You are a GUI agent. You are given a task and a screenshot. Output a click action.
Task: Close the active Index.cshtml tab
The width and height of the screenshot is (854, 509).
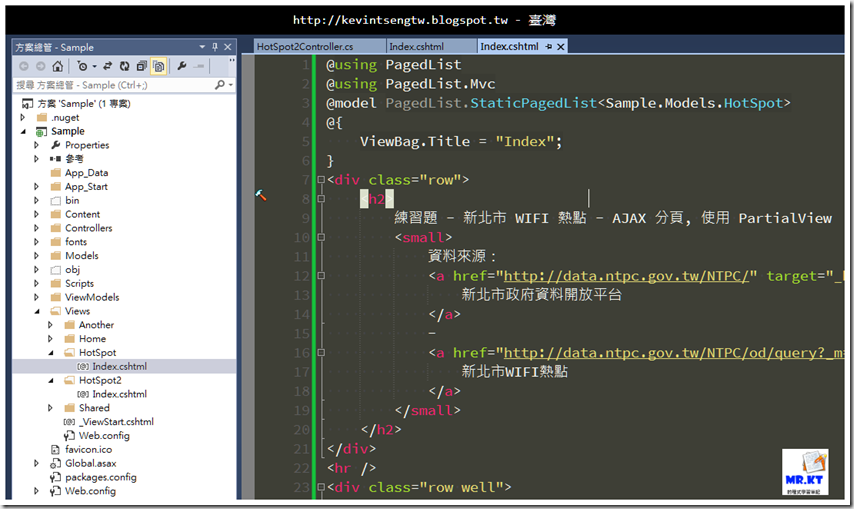[x=560, y=47]
